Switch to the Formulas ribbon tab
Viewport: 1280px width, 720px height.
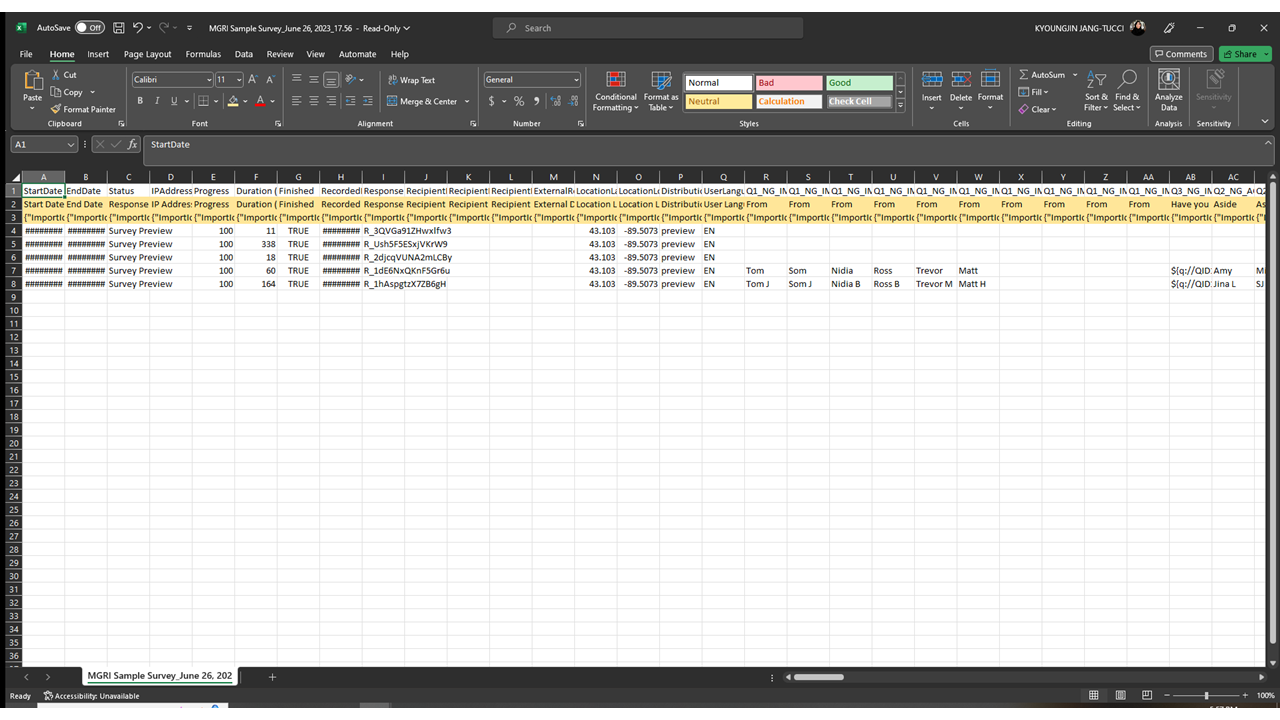203,54
